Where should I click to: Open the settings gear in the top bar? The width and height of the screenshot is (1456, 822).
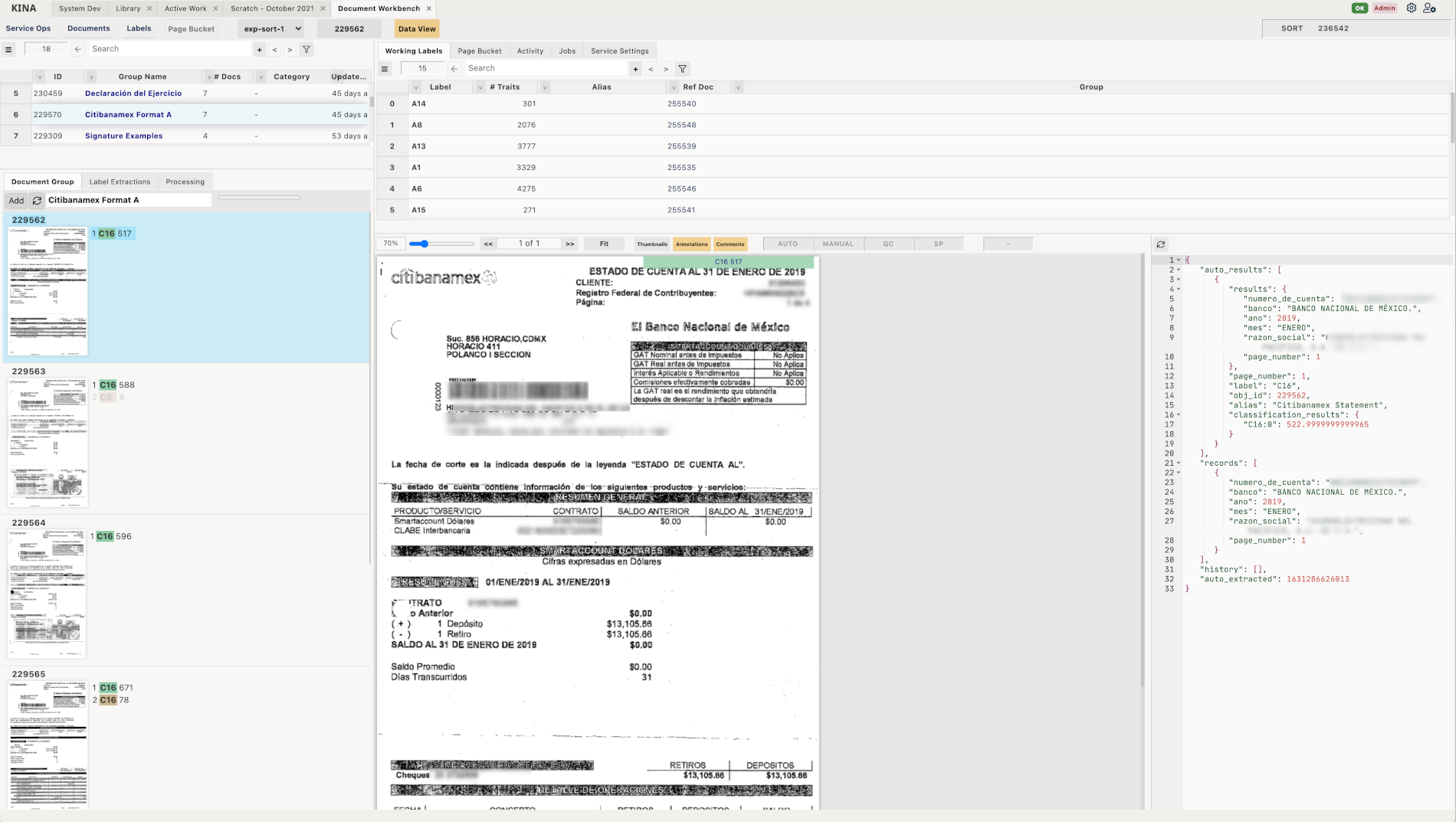coord(1411,8)
